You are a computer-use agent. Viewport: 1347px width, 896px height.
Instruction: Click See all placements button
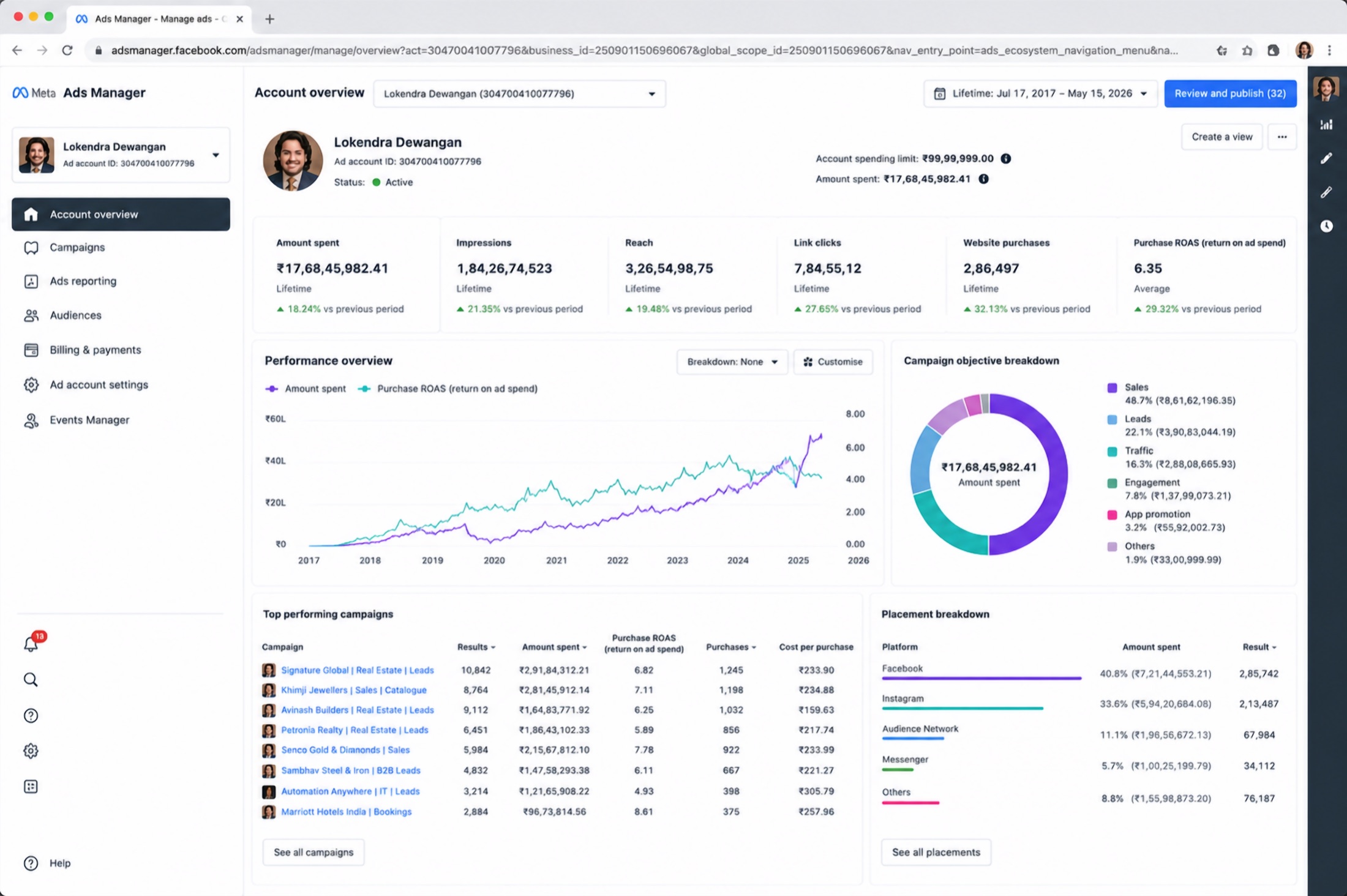[936, 852]
